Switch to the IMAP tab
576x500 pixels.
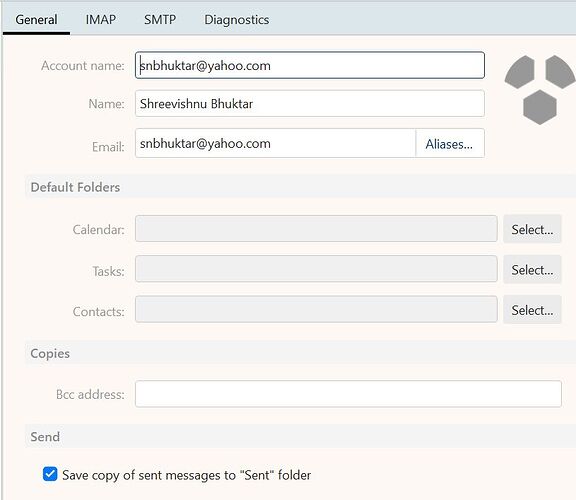point(101,19)
